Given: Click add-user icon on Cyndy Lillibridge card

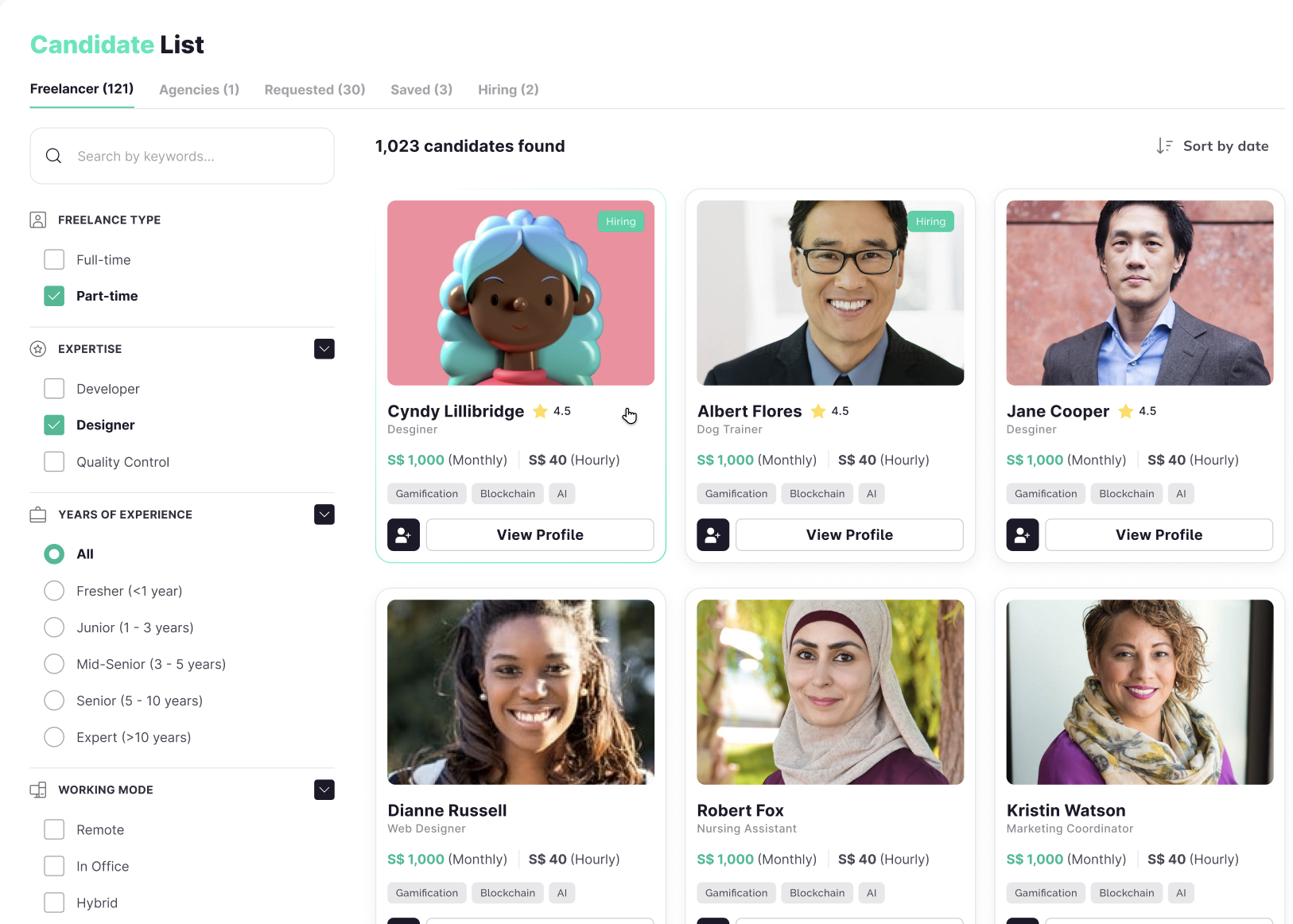Looking at the screenshot, I should [403, 534].
